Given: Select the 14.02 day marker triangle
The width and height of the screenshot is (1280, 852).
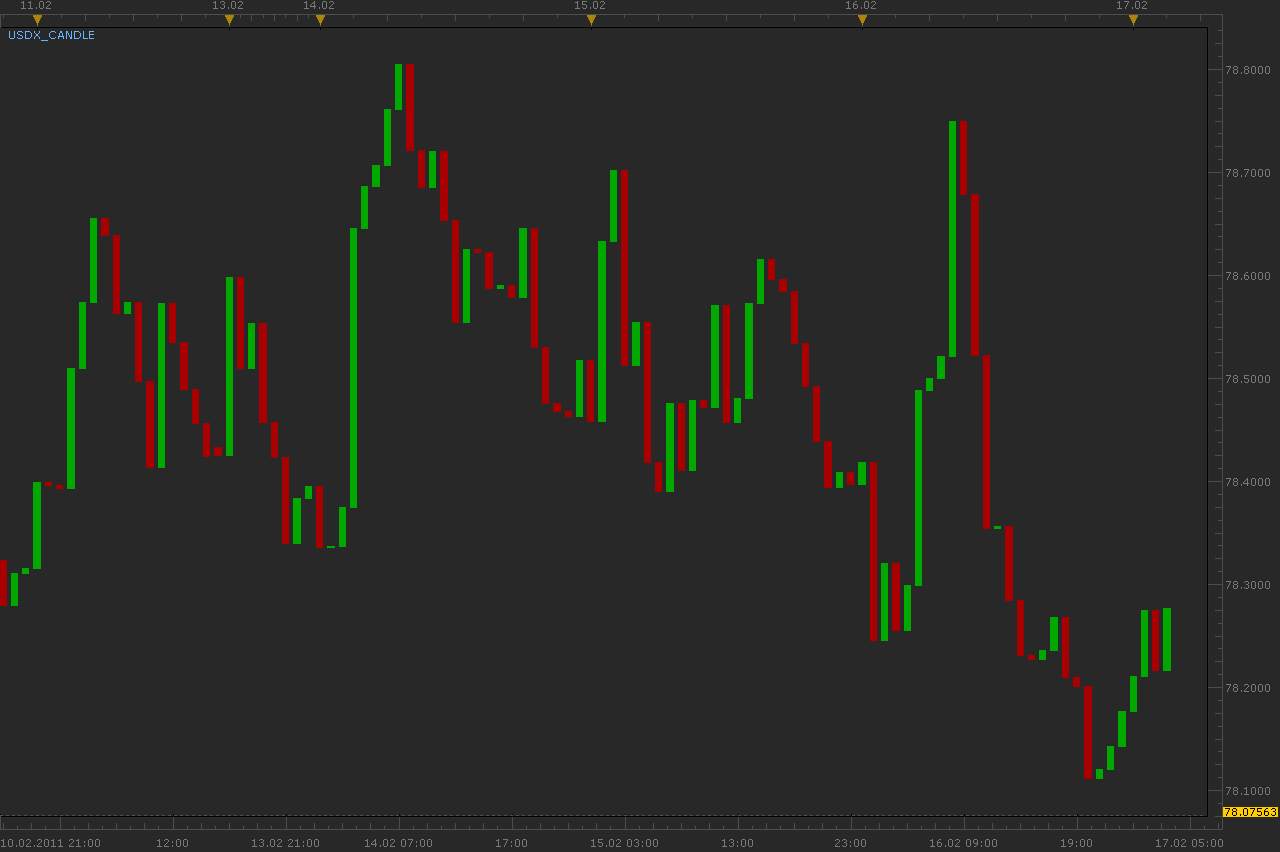Looking at the screenshot, I should point(320,20).
